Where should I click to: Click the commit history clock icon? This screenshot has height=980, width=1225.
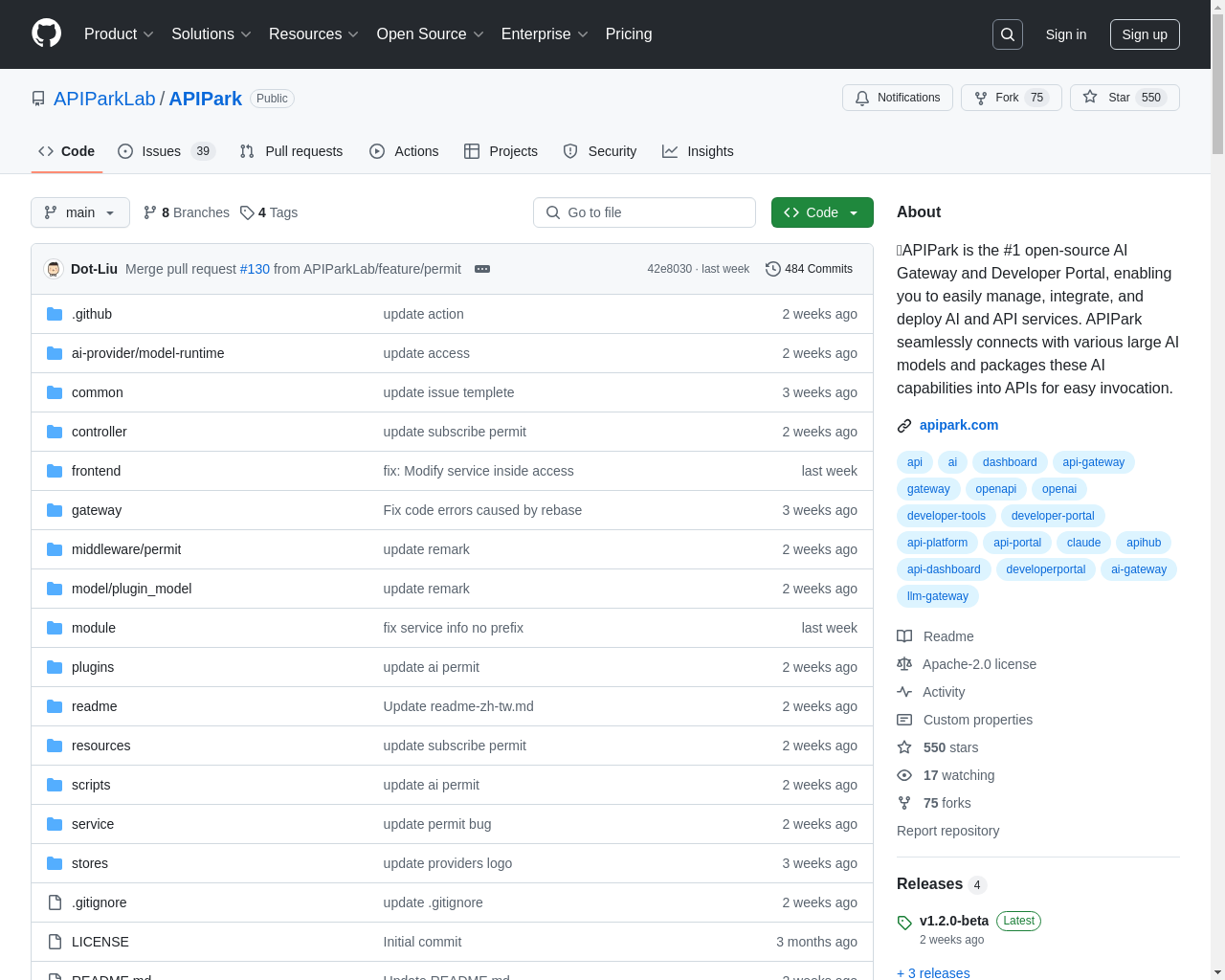773,269
